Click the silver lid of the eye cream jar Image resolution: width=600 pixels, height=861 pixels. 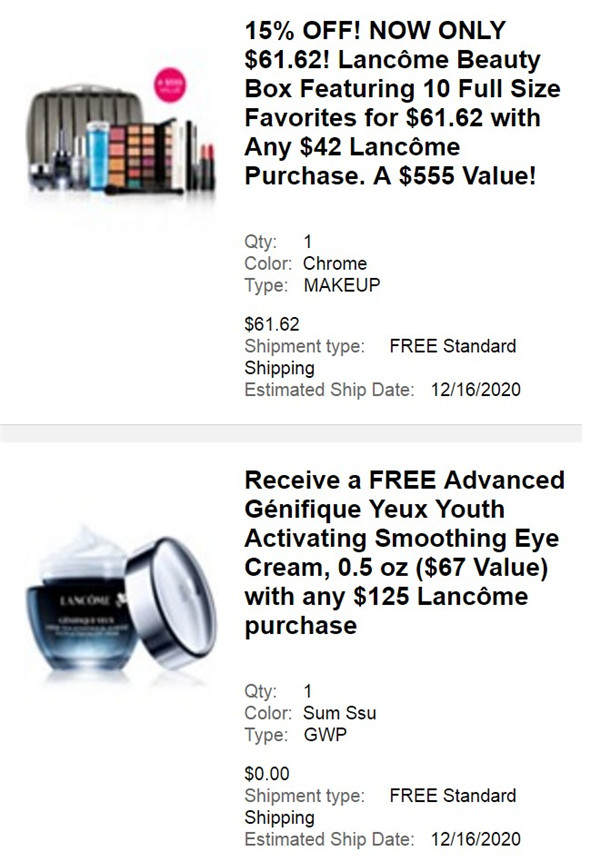pos(171,601)
